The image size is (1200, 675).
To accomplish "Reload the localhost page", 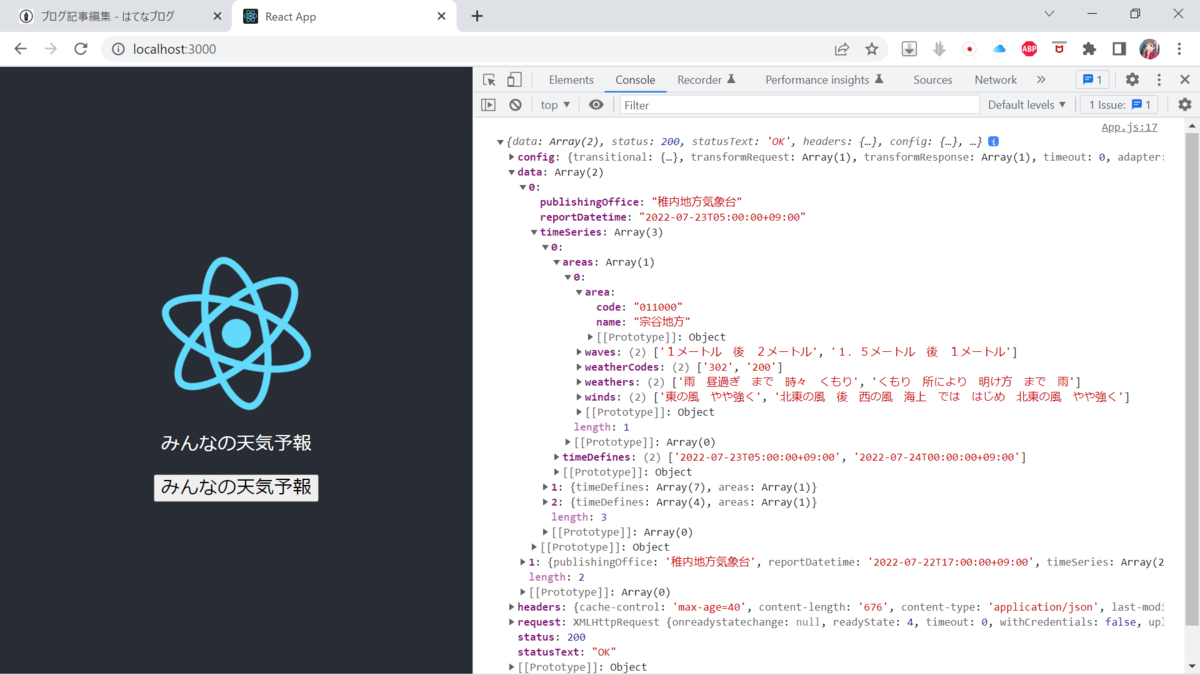I will (81, 49).
